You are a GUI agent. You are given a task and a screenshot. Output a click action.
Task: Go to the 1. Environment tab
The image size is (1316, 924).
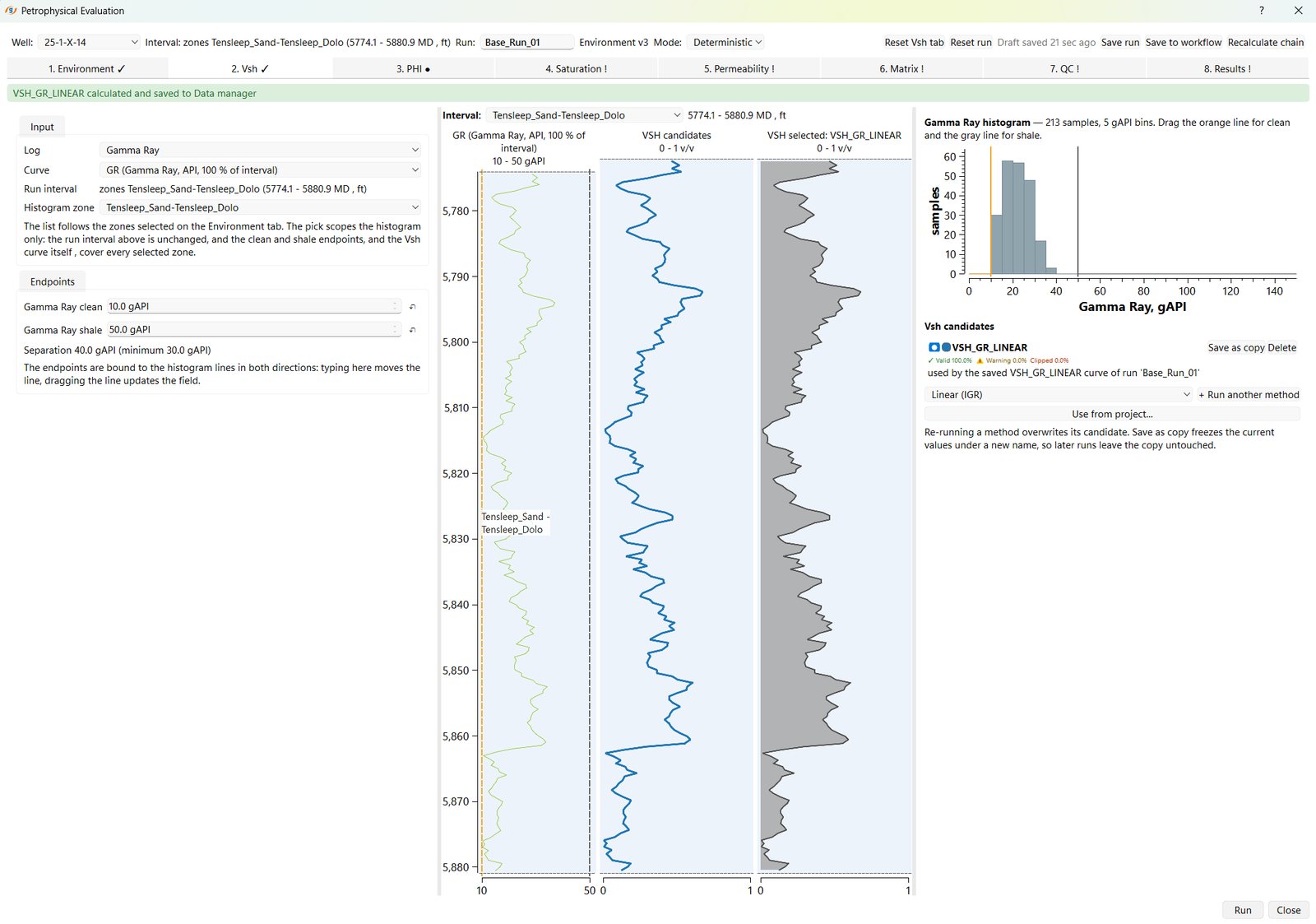pyautogui.click(x=87, y=69)
